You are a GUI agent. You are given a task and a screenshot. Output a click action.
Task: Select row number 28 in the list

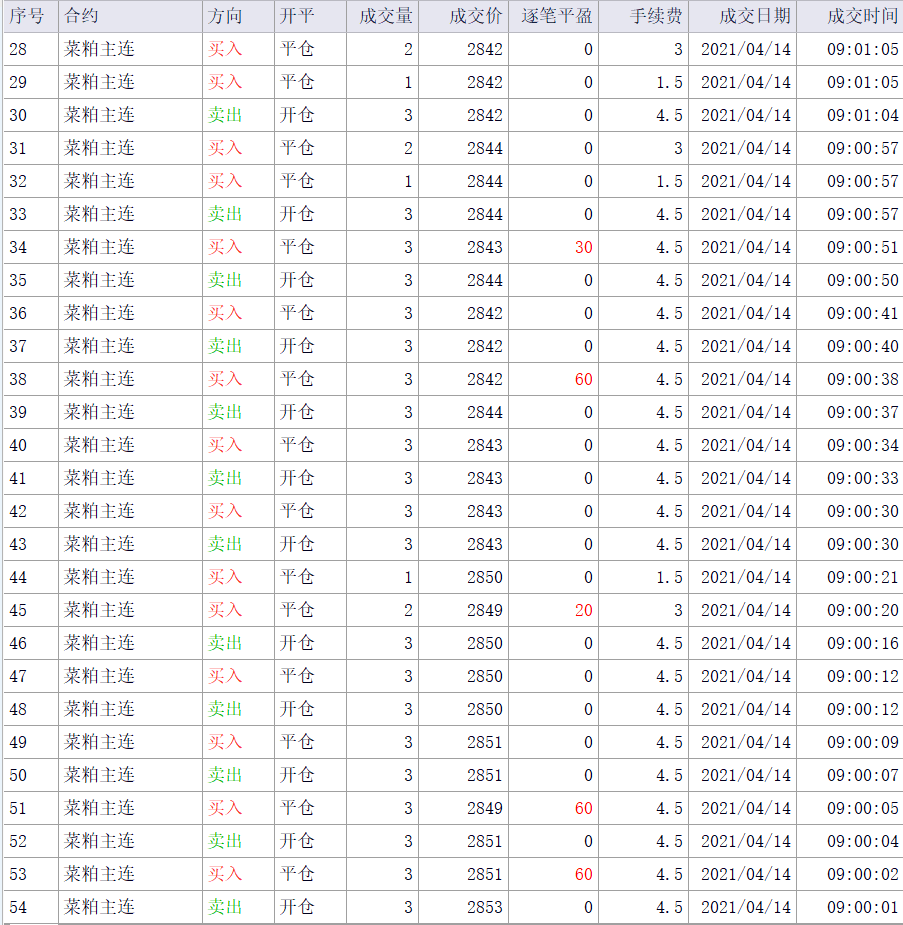[19, 49]
